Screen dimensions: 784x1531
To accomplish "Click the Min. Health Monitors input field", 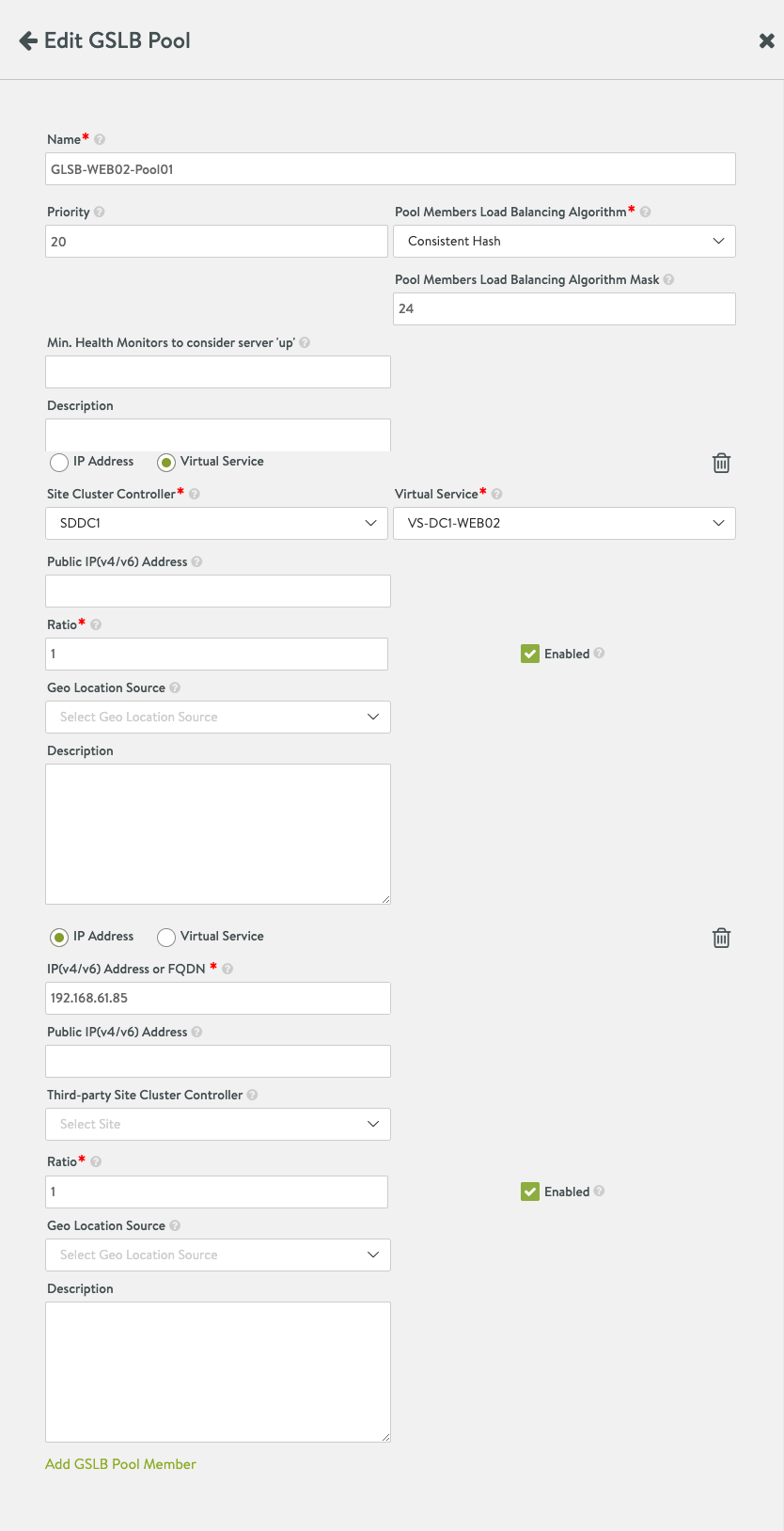I will point(218,371).
